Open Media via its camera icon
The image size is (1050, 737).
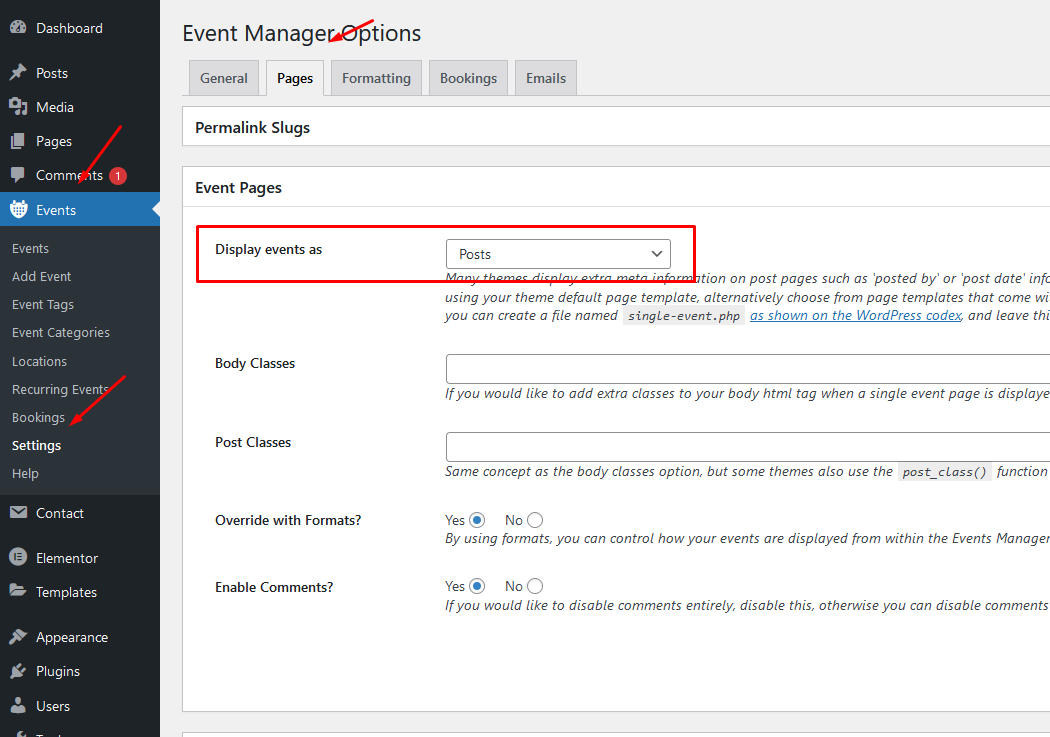(x=18, y=107)
